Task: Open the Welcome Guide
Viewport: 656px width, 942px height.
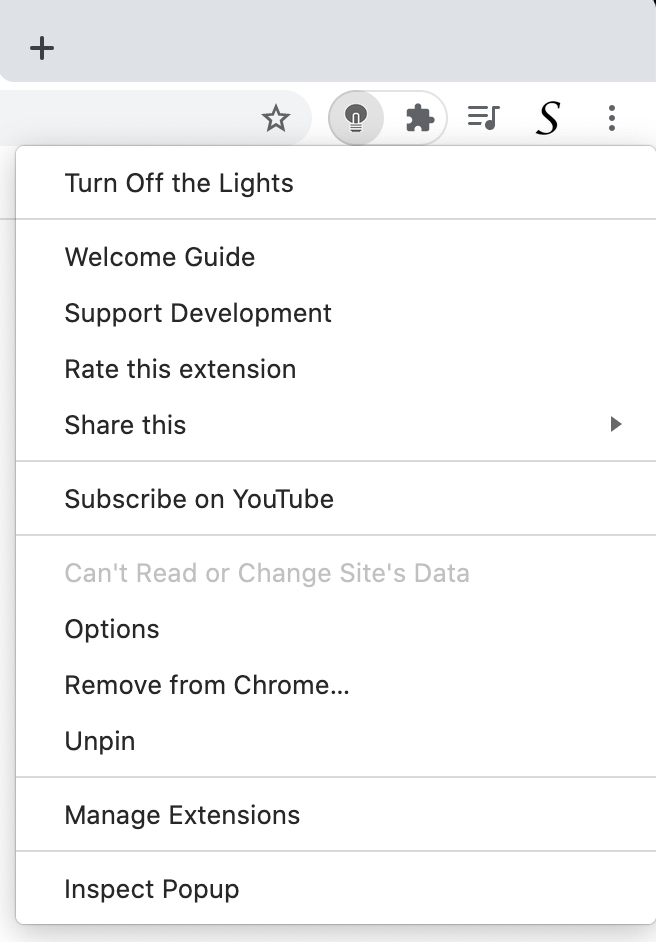Action: pyautogui.click(x=159, y=257)
